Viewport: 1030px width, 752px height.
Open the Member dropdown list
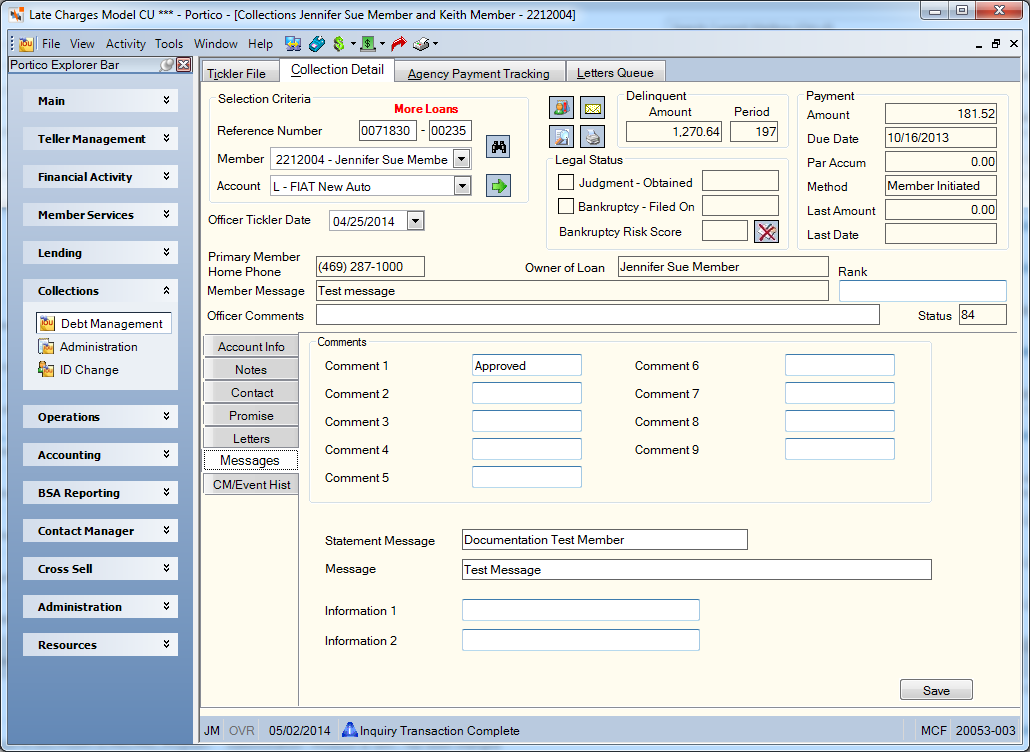point(462,159)
